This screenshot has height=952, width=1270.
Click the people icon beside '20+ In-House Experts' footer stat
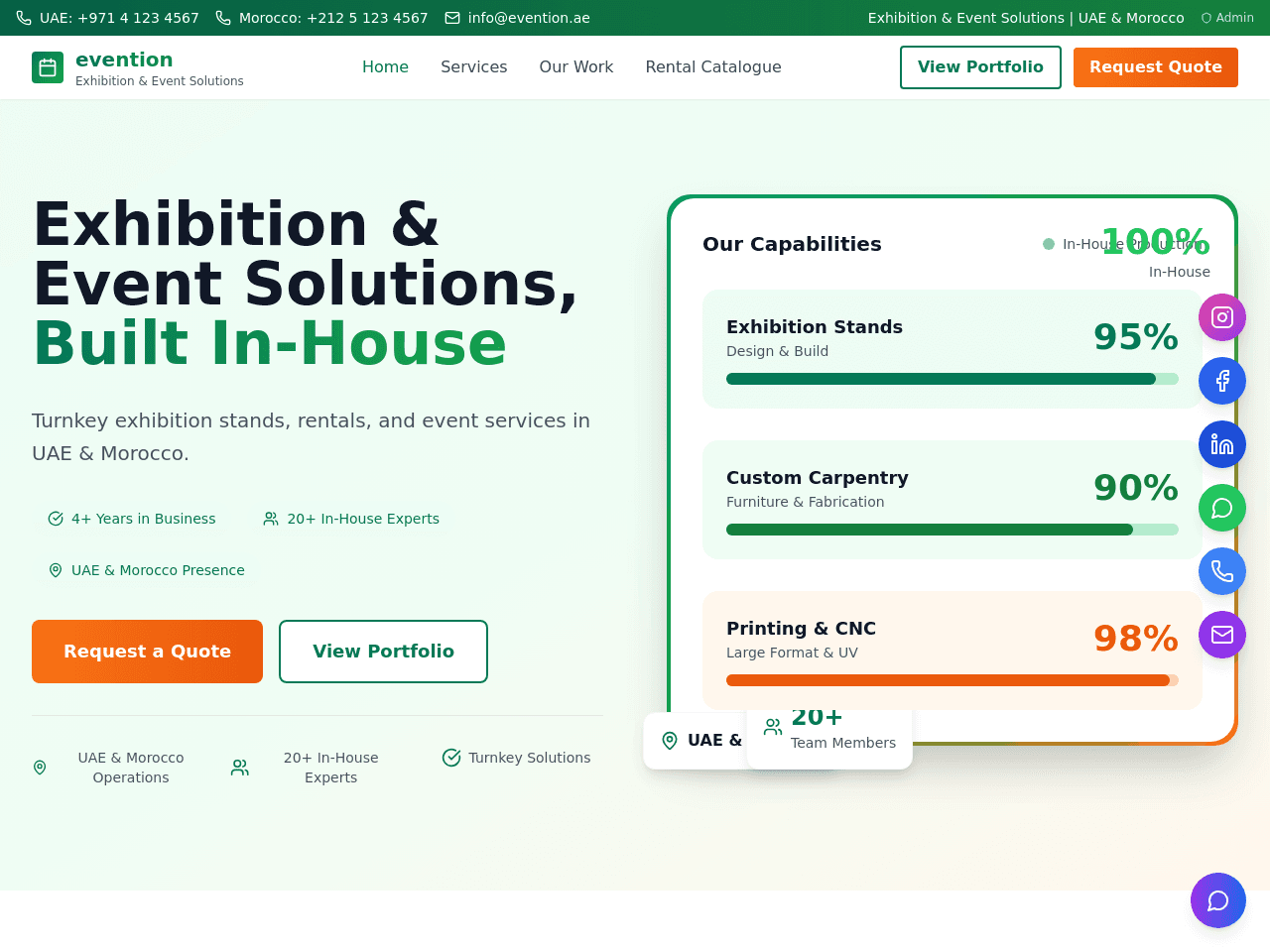(240, 768)
